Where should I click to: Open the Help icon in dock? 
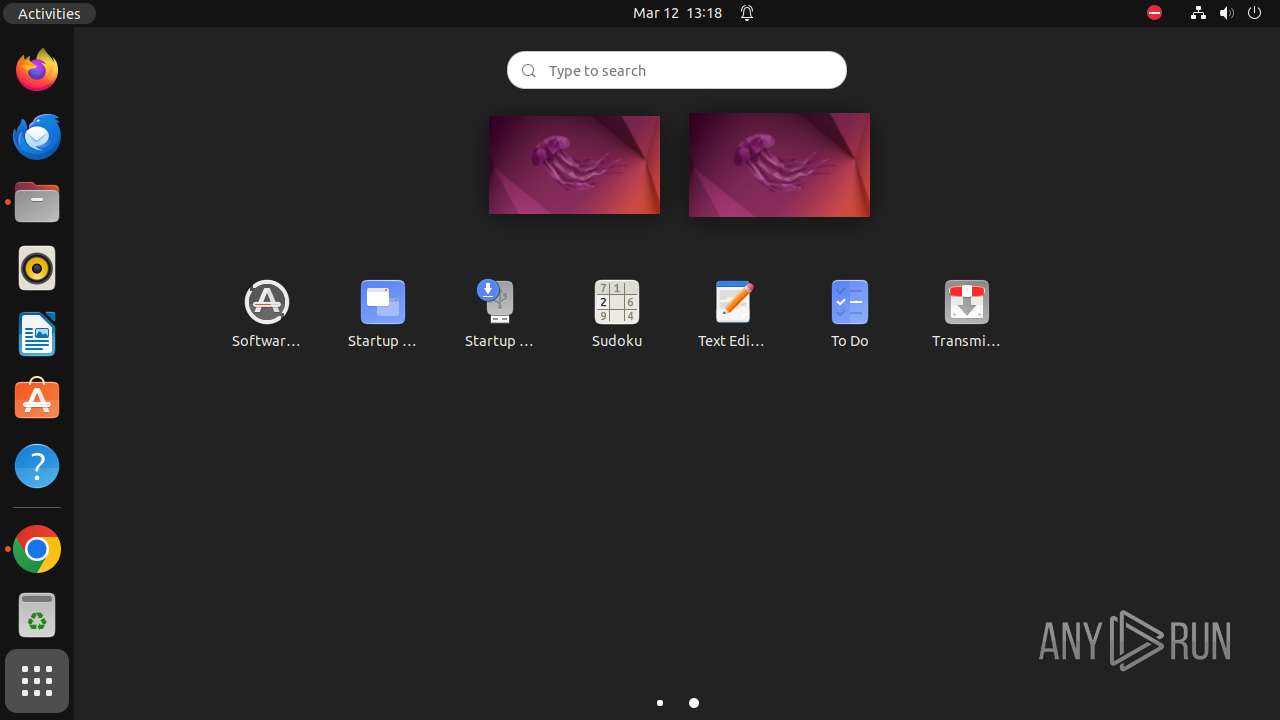(37, 466)
